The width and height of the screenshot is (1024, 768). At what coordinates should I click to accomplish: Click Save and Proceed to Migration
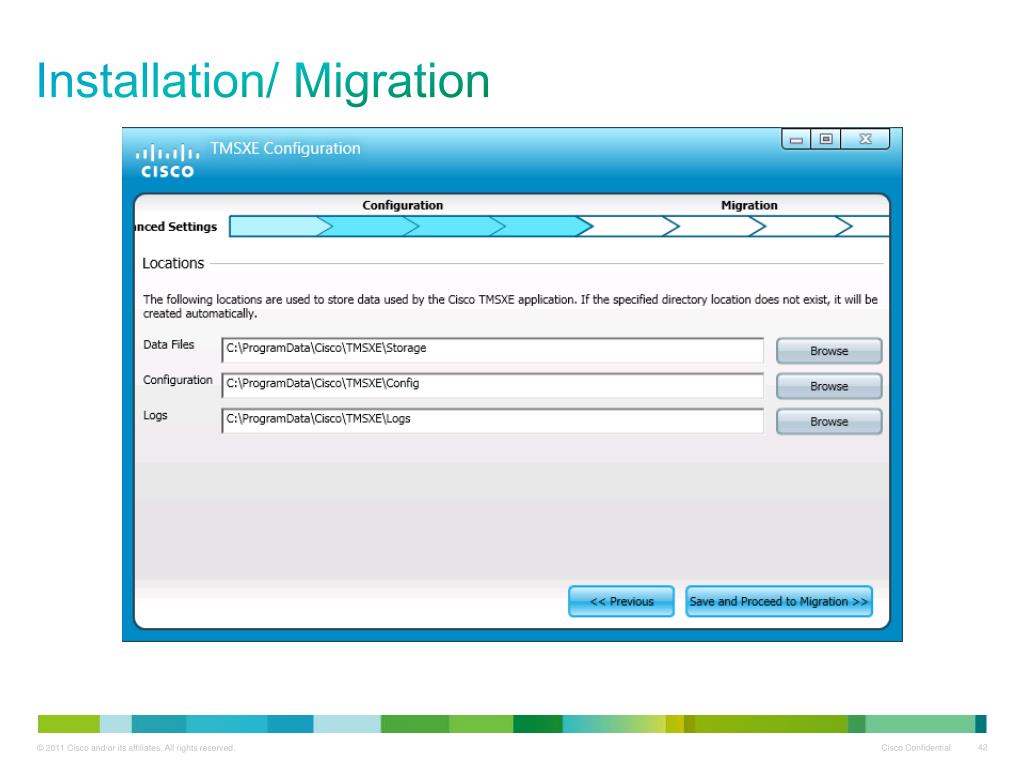pos(778,601)
